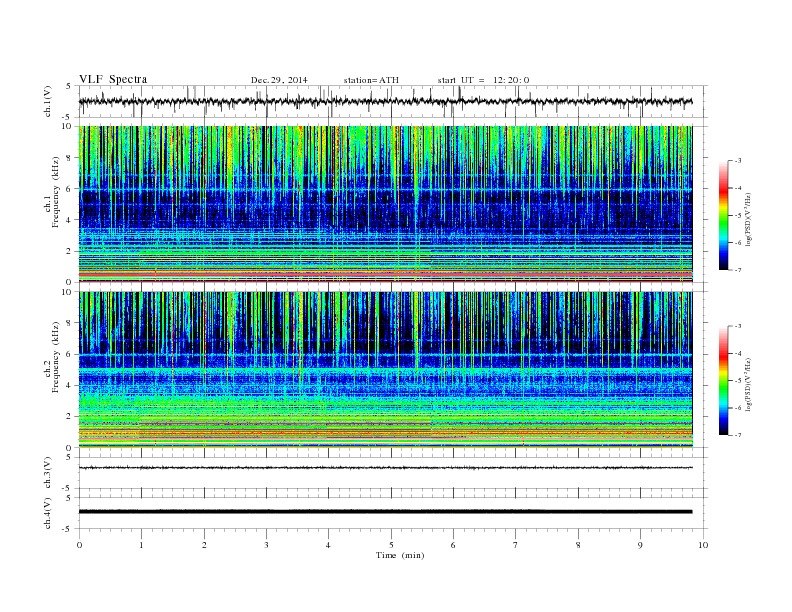
Task: Click the "ch.1 Frequency (kHz)" axis label
Action: pyautogui.click(x=52, y=192)
